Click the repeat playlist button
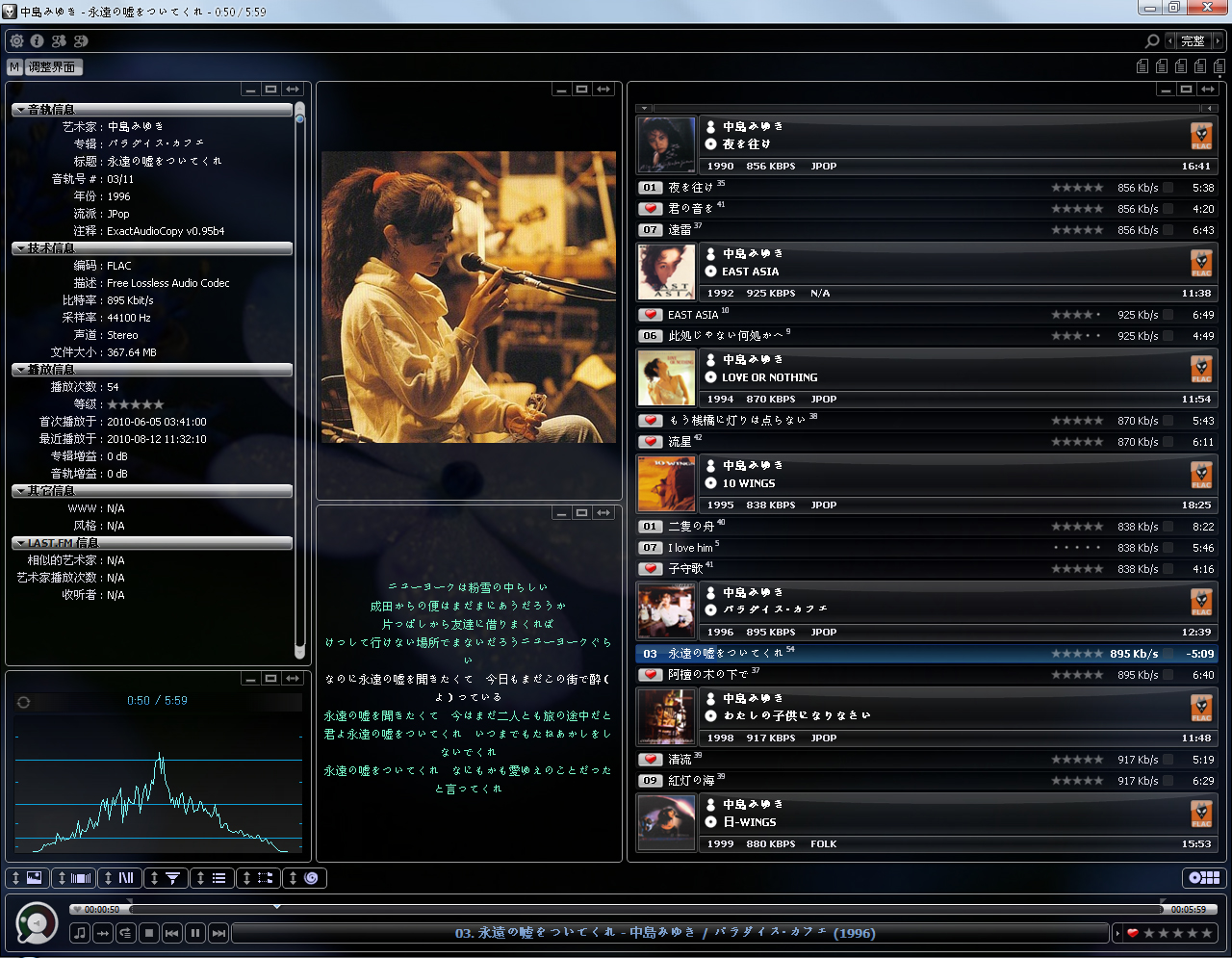Screen dimensions: 1232x958 pos(126,932)
